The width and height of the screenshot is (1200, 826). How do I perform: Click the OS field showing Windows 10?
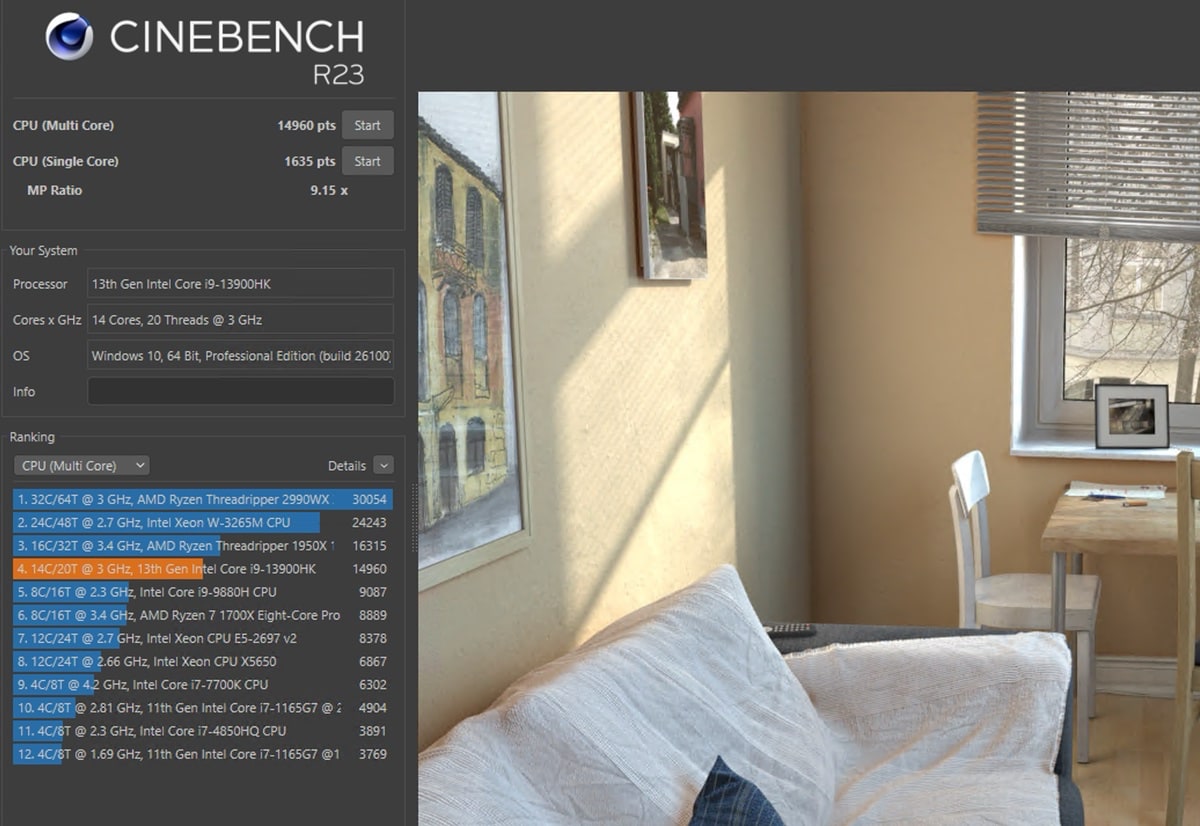point(240,356)
